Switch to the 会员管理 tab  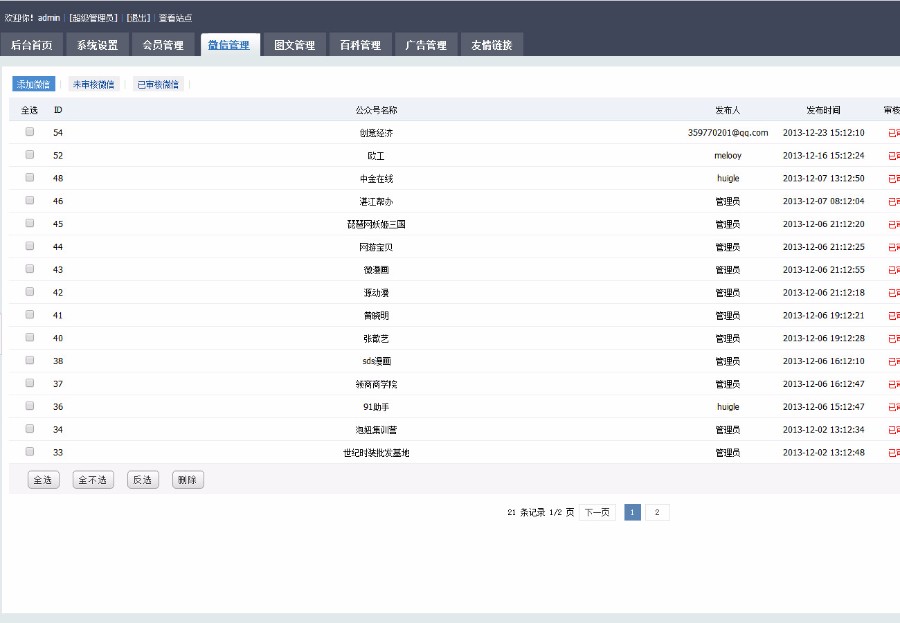click(163, 44)
